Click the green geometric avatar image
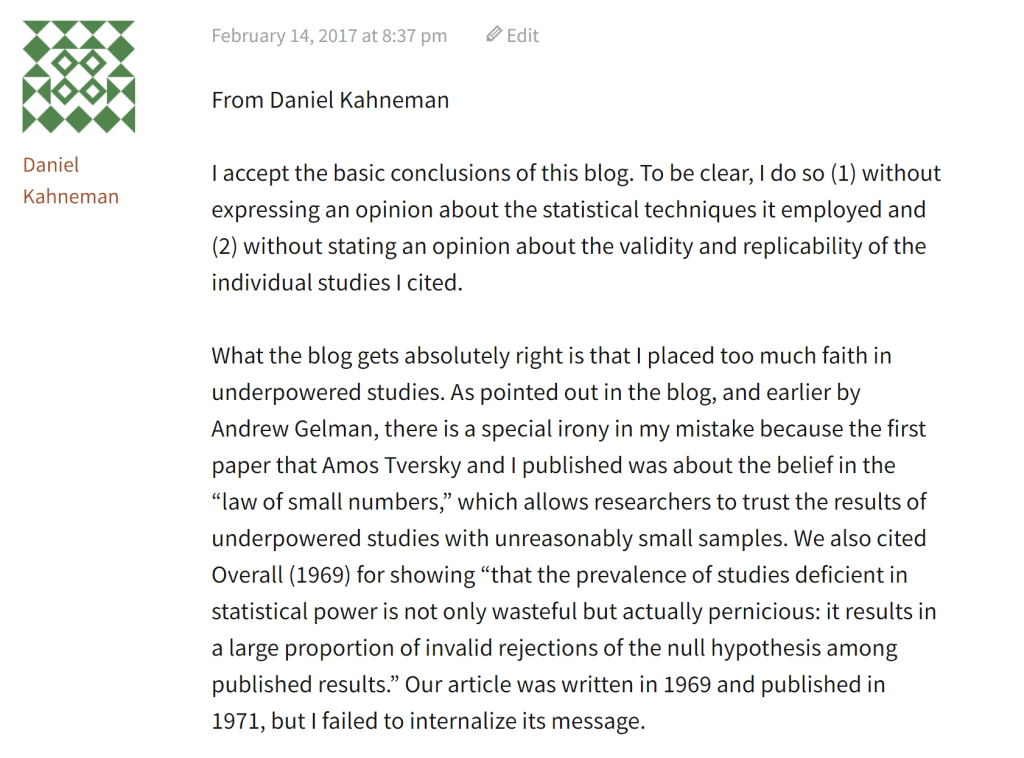 (x=79, y=77)
